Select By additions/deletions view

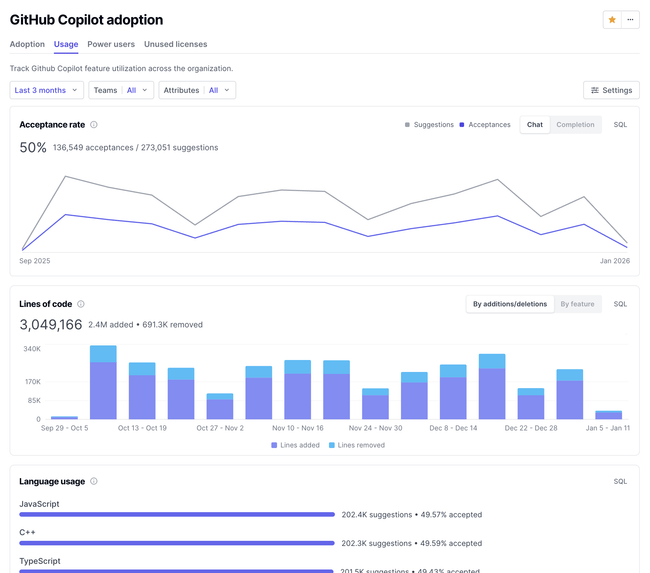pos(510,304)
